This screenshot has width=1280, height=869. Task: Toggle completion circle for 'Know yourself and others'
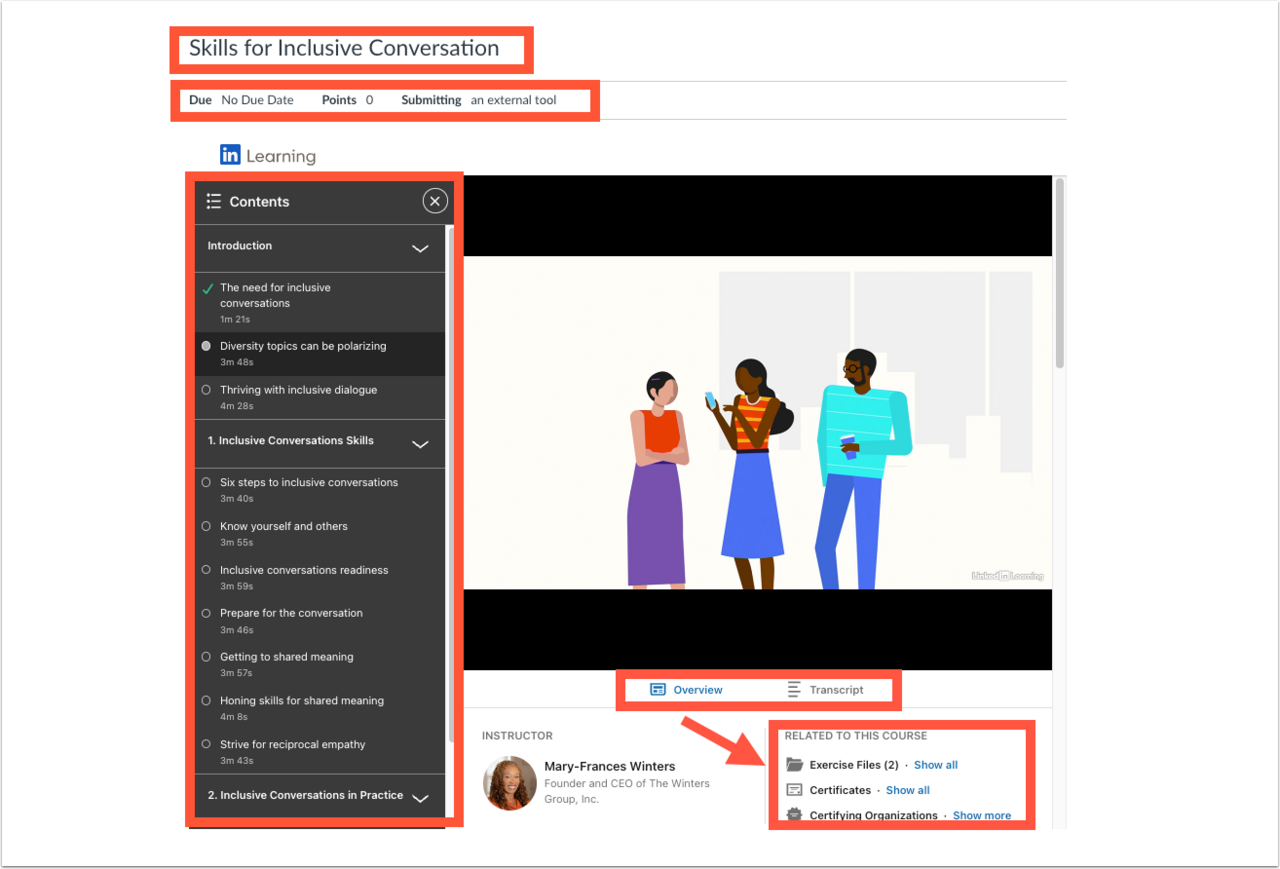click(206, 526)
